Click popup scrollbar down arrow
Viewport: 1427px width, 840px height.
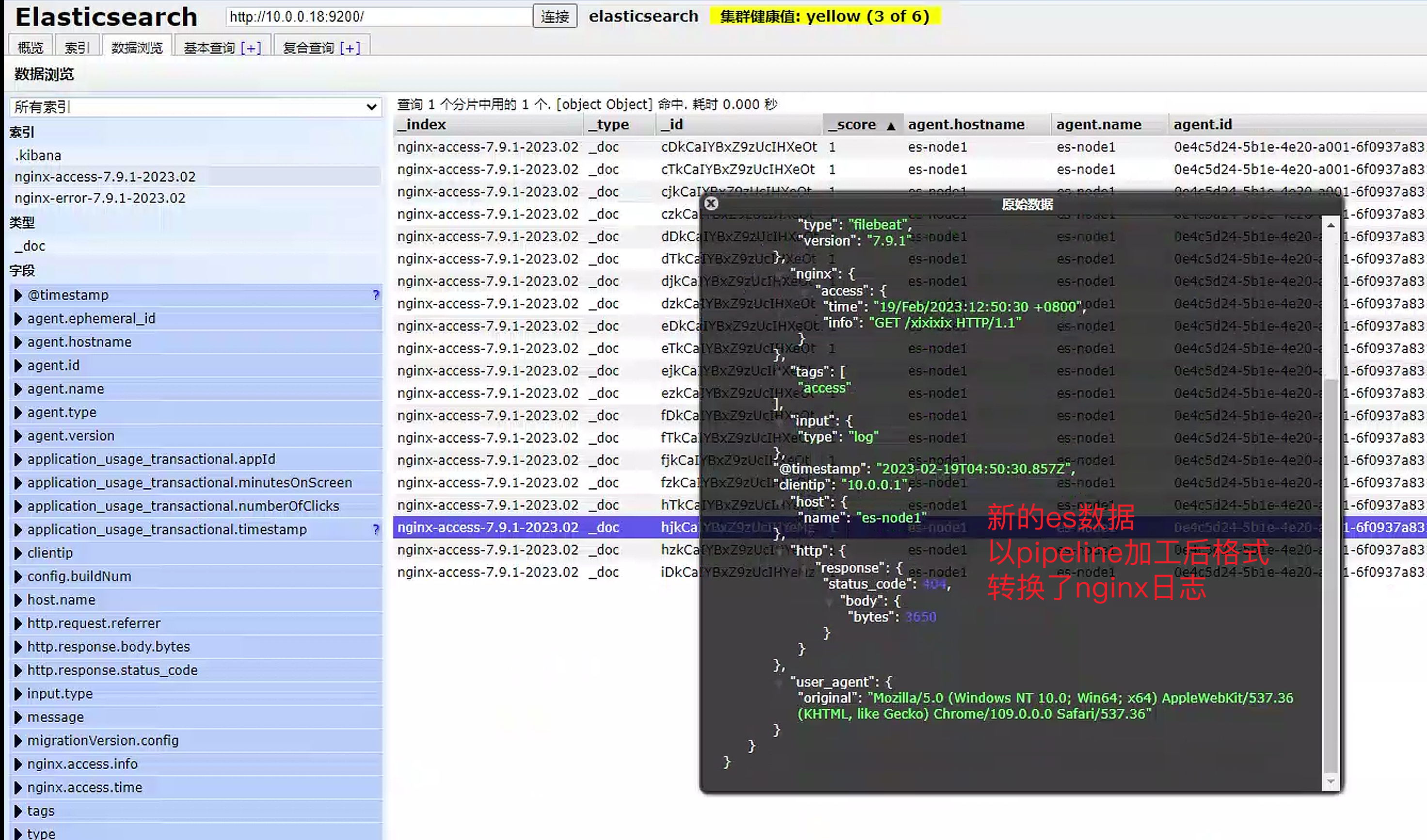(x=1331, y=782)
